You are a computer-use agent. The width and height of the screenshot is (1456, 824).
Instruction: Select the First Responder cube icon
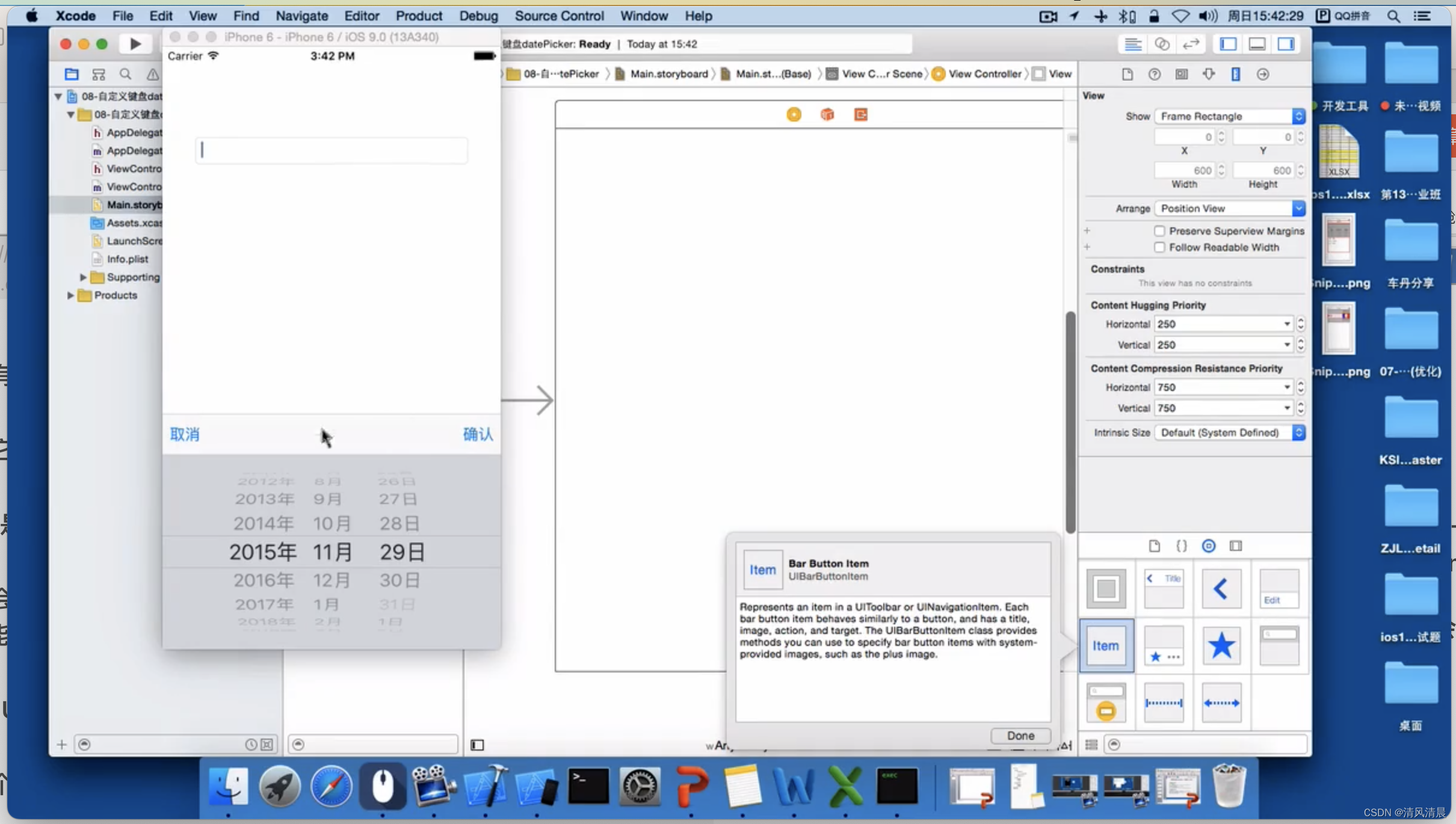tap(827, 114)
